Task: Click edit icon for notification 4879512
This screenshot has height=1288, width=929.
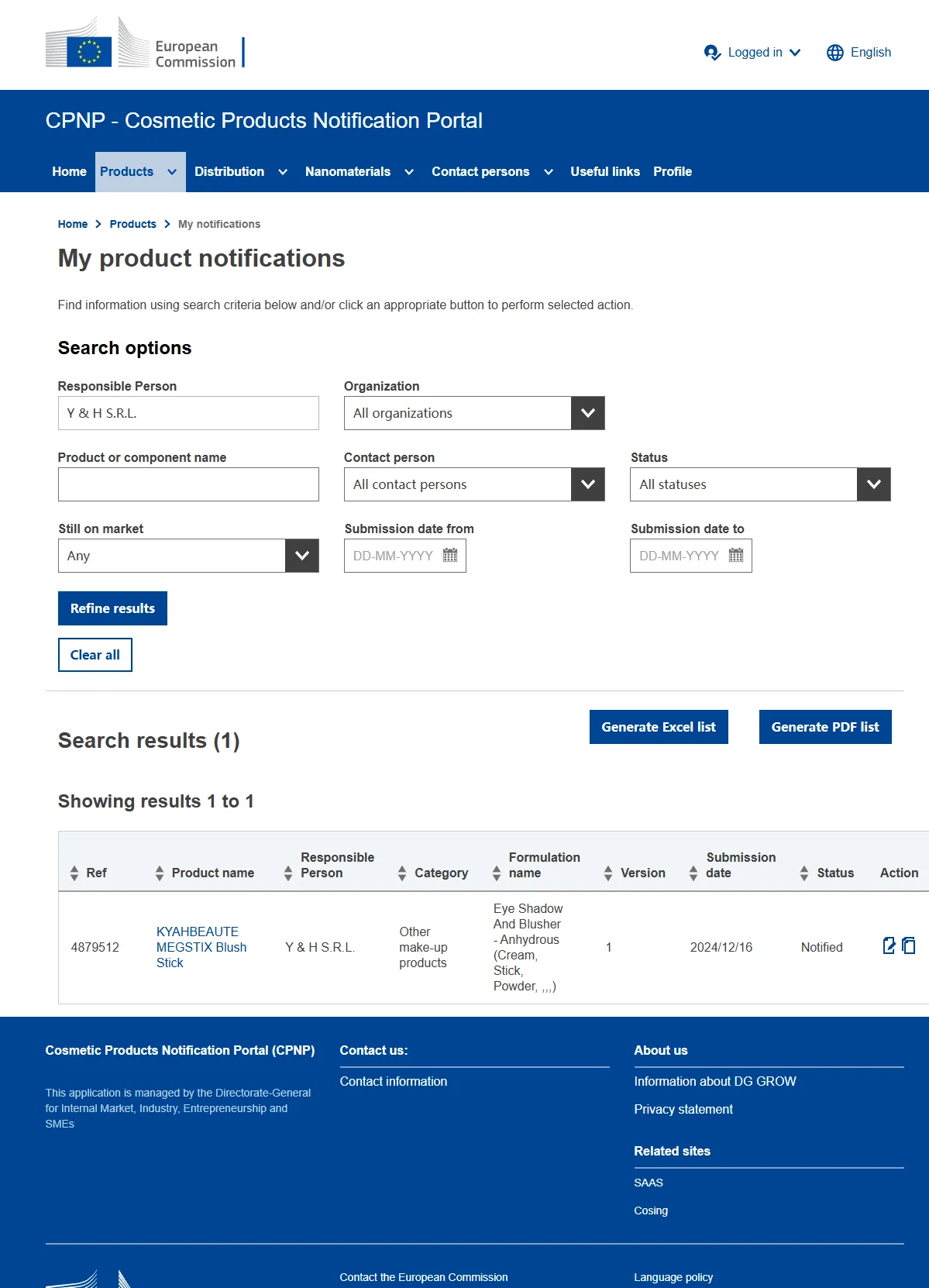Action: coord(889,945)
